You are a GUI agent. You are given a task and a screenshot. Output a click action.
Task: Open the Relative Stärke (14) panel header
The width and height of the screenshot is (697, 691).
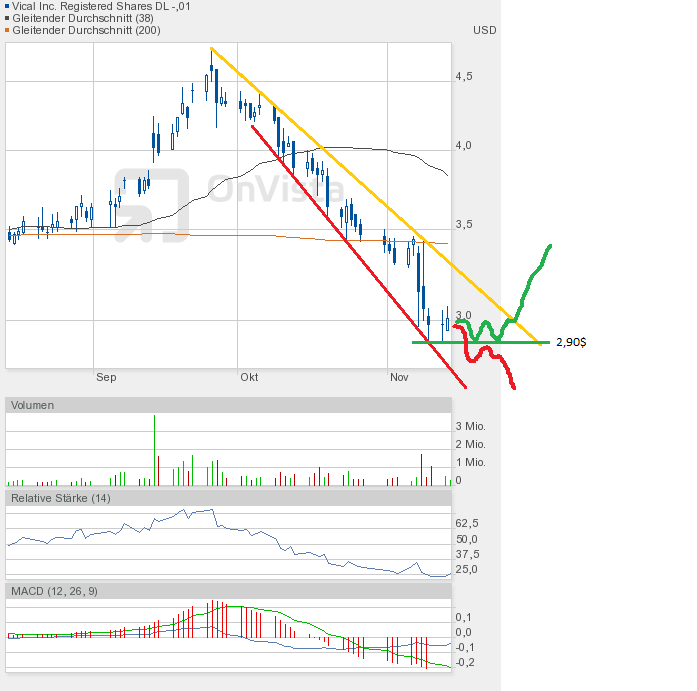pos(60,498)
